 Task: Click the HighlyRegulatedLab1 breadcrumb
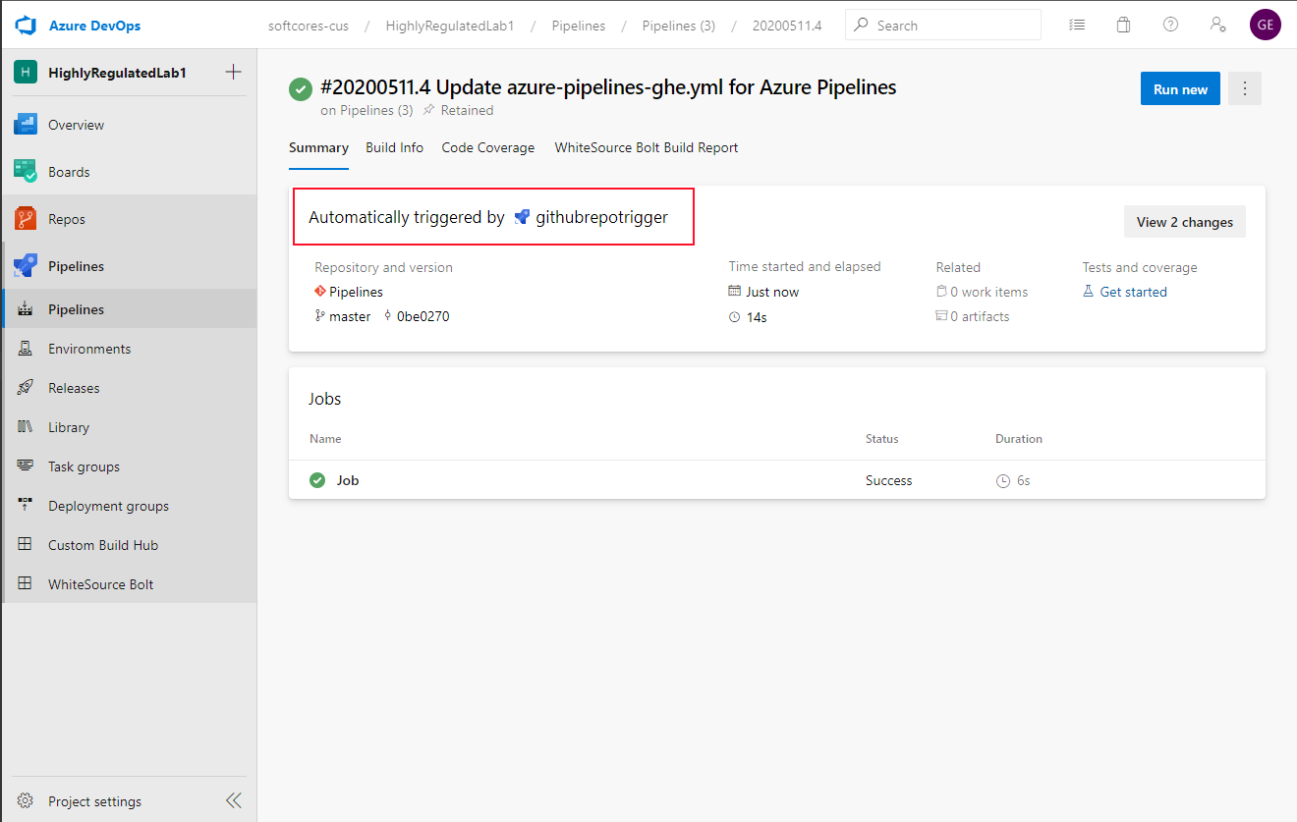tap(450, 25)
